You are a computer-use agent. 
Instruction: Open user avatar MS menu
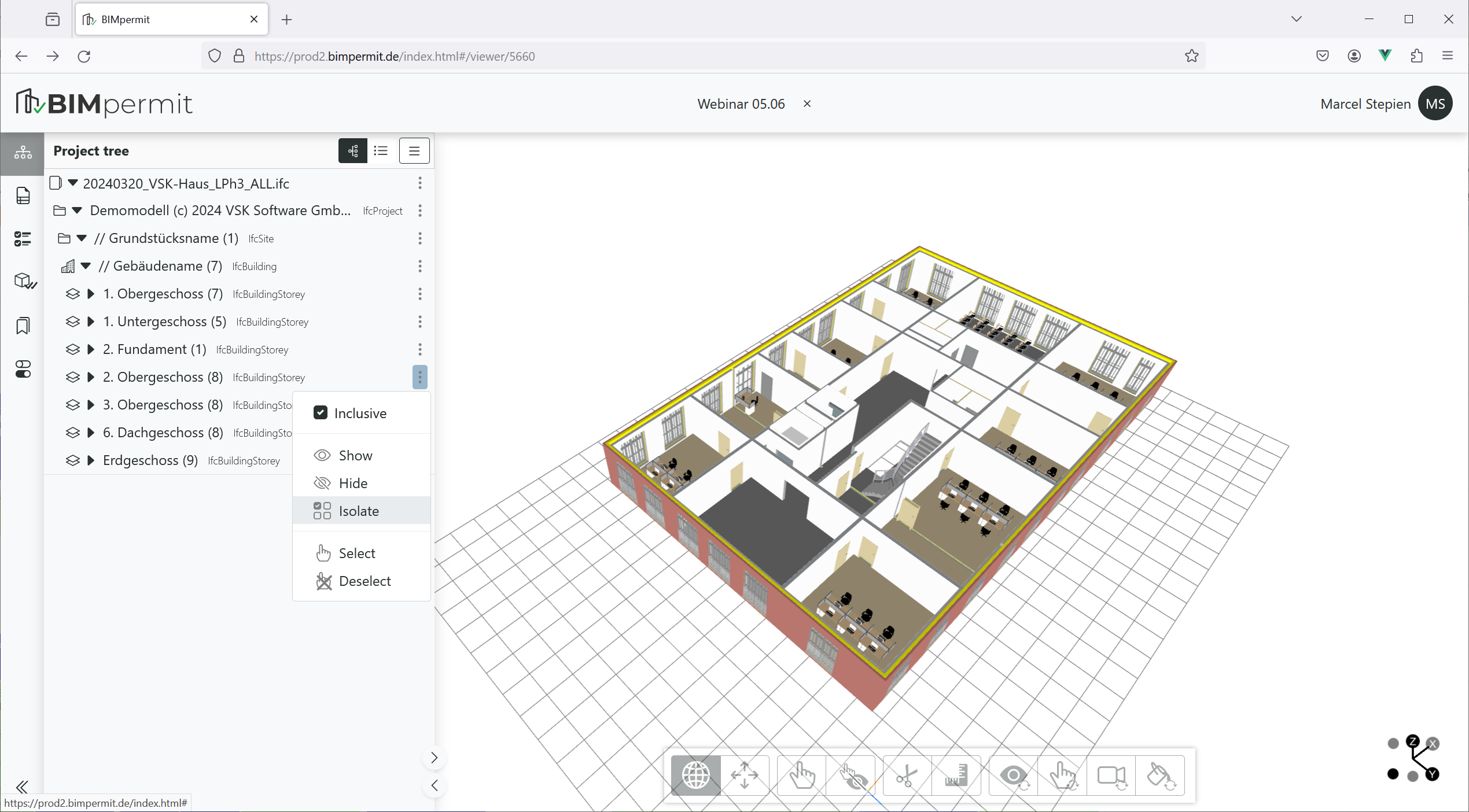[x=1435, y=104]
